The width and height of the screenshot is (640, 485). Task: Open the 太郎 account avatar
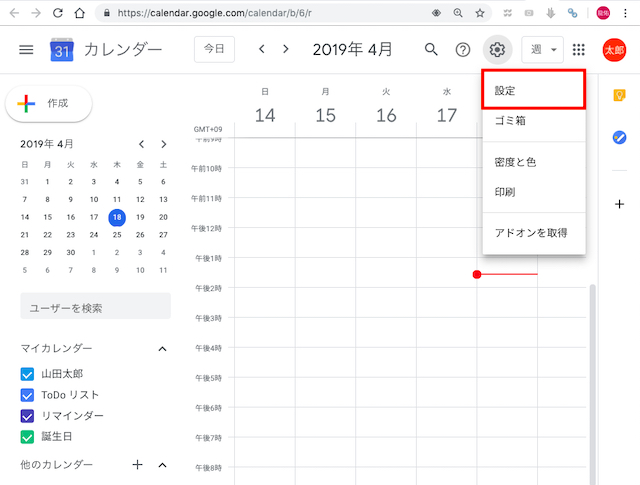[614, 50]
